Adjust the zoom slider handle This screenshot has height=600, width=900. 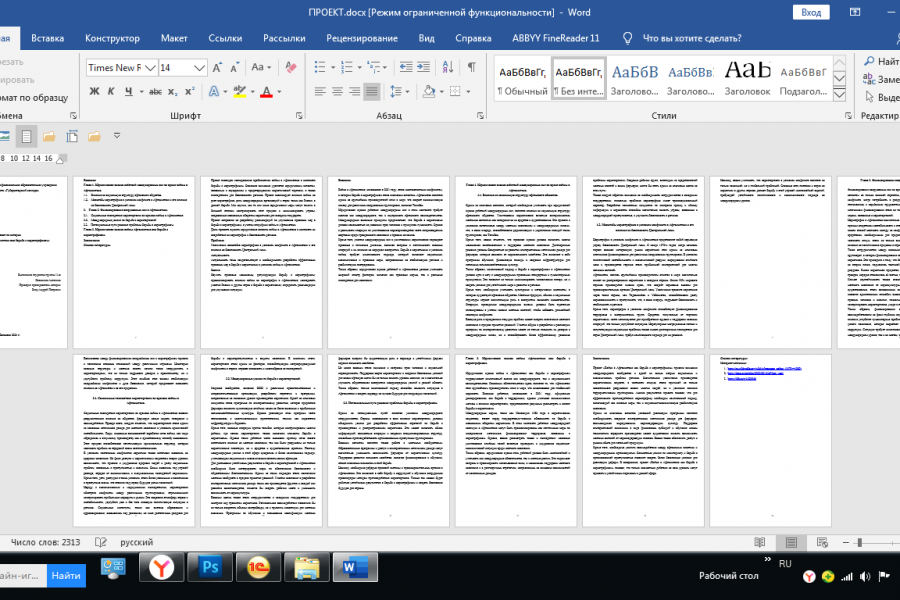[859, 542]
